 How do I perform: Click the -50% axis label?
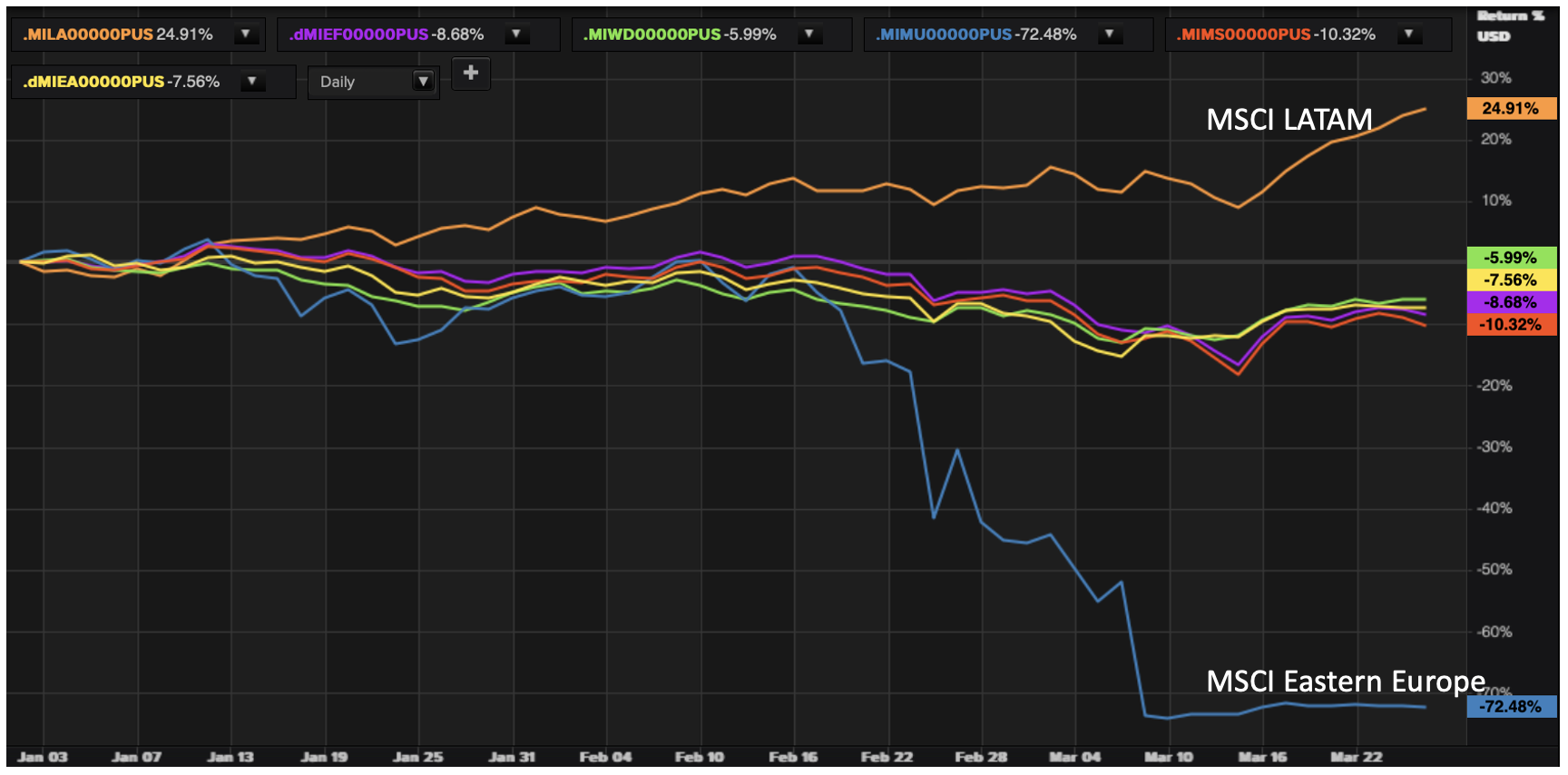pos(1494,570)
